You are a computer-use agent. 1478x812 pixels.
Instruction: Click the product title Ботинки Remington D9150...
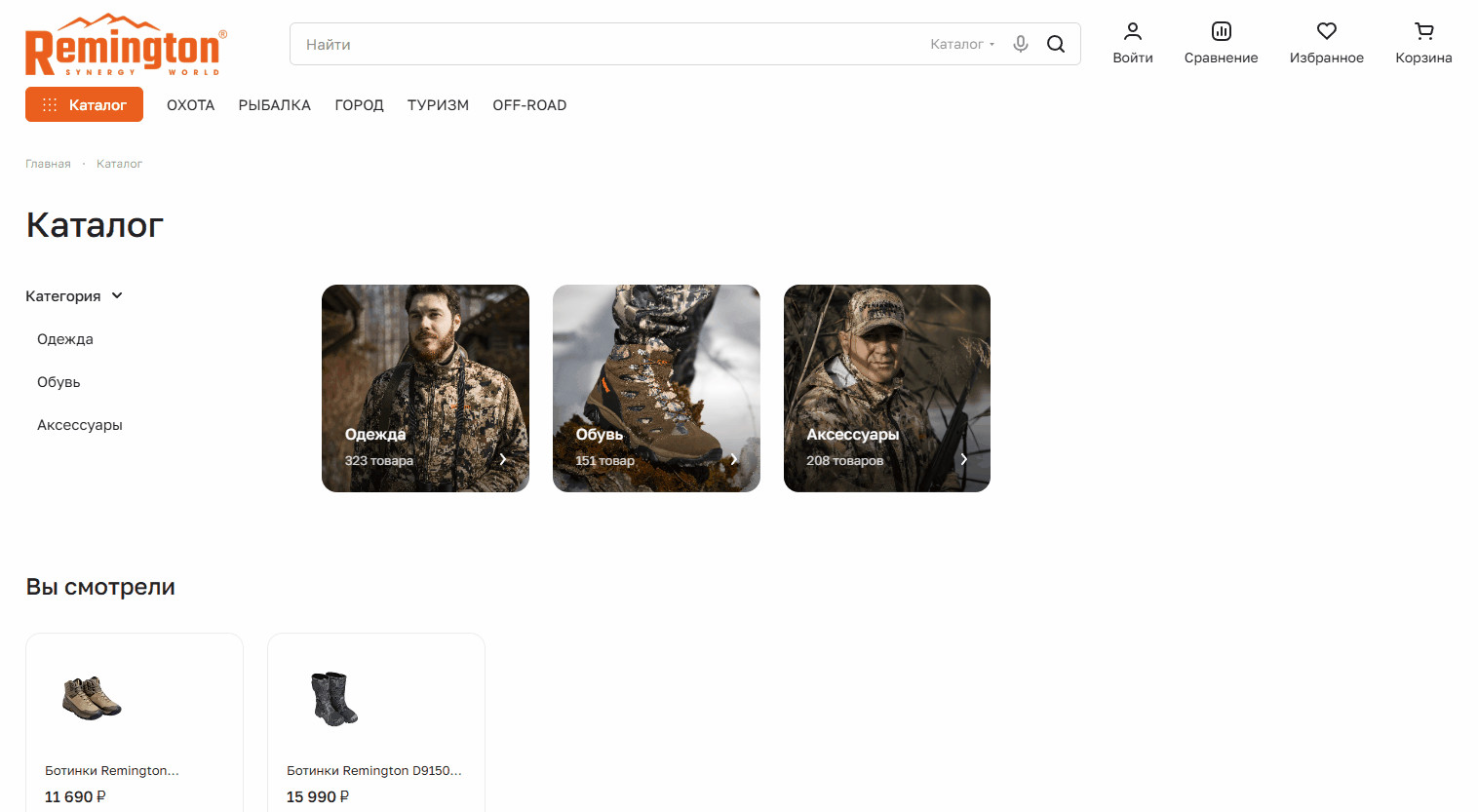(x=374, y=770)
